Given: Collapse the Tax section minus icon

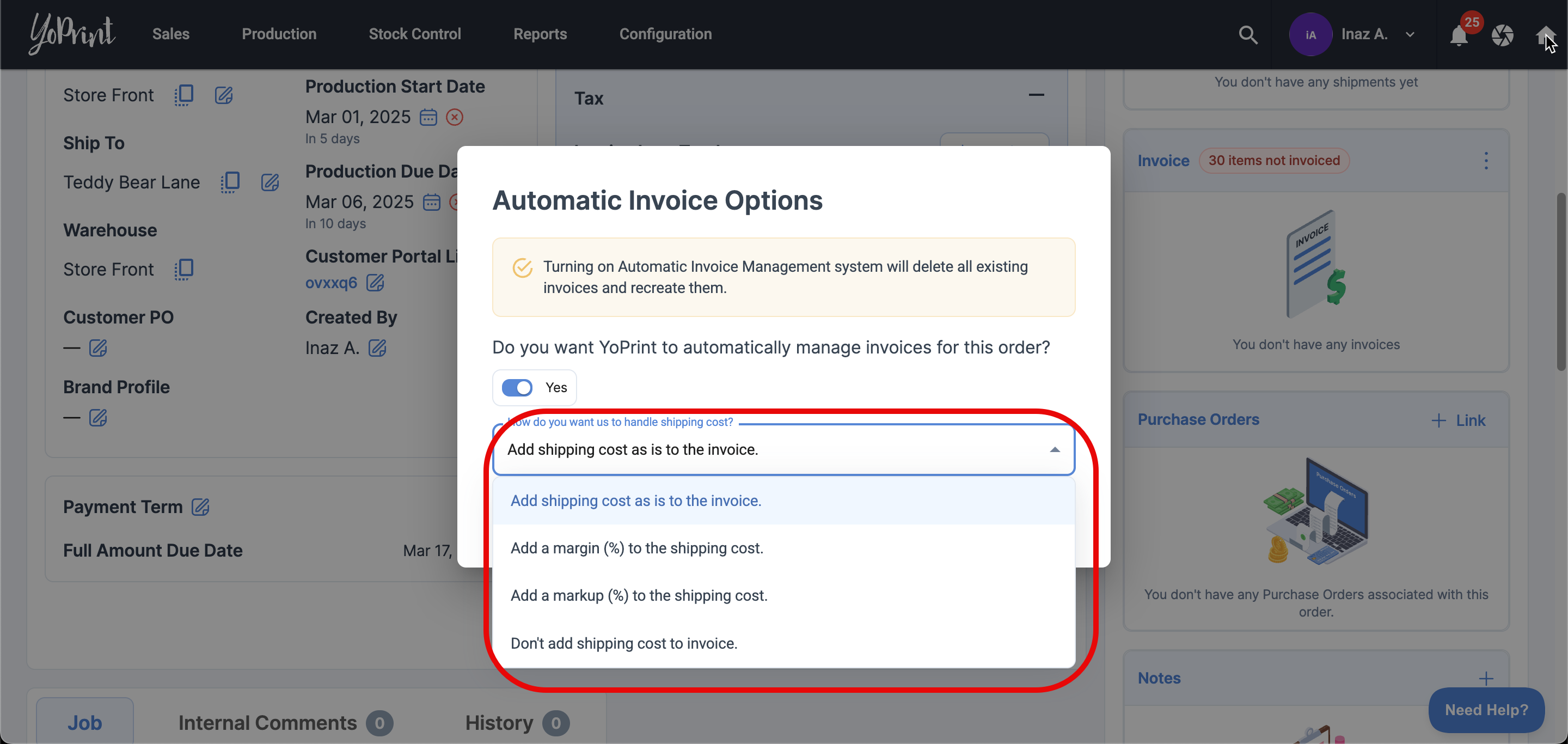Looking at the screenshot, I should click(1036, 95).
